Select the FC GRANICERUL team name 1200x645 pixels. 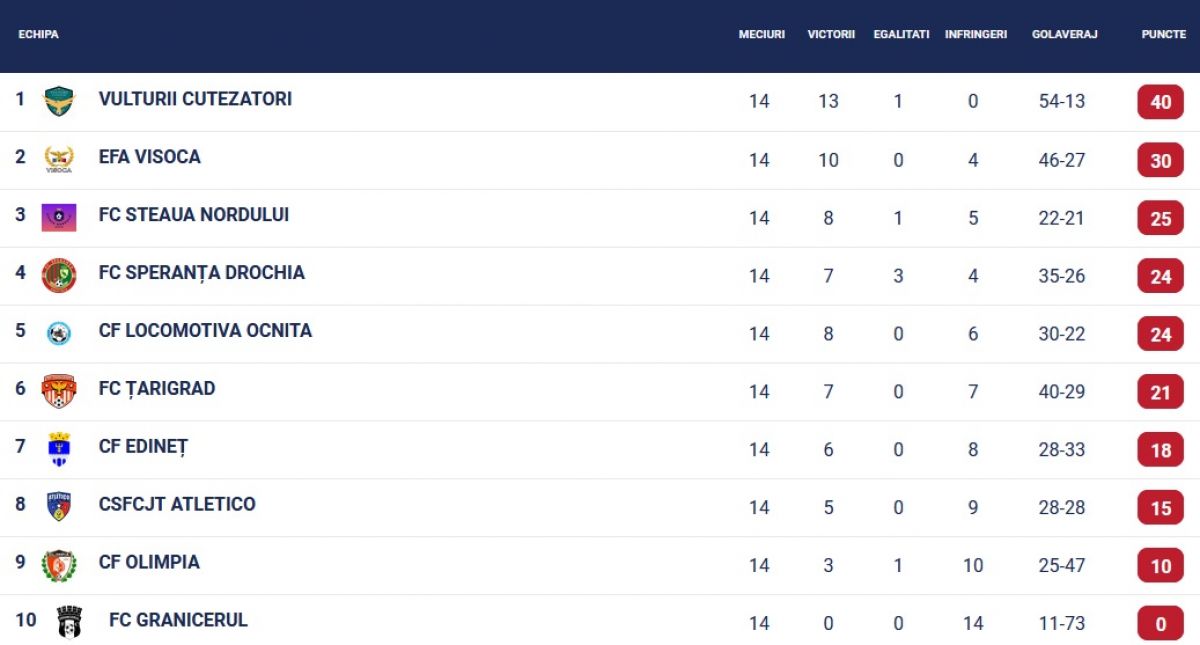(178, 620)
